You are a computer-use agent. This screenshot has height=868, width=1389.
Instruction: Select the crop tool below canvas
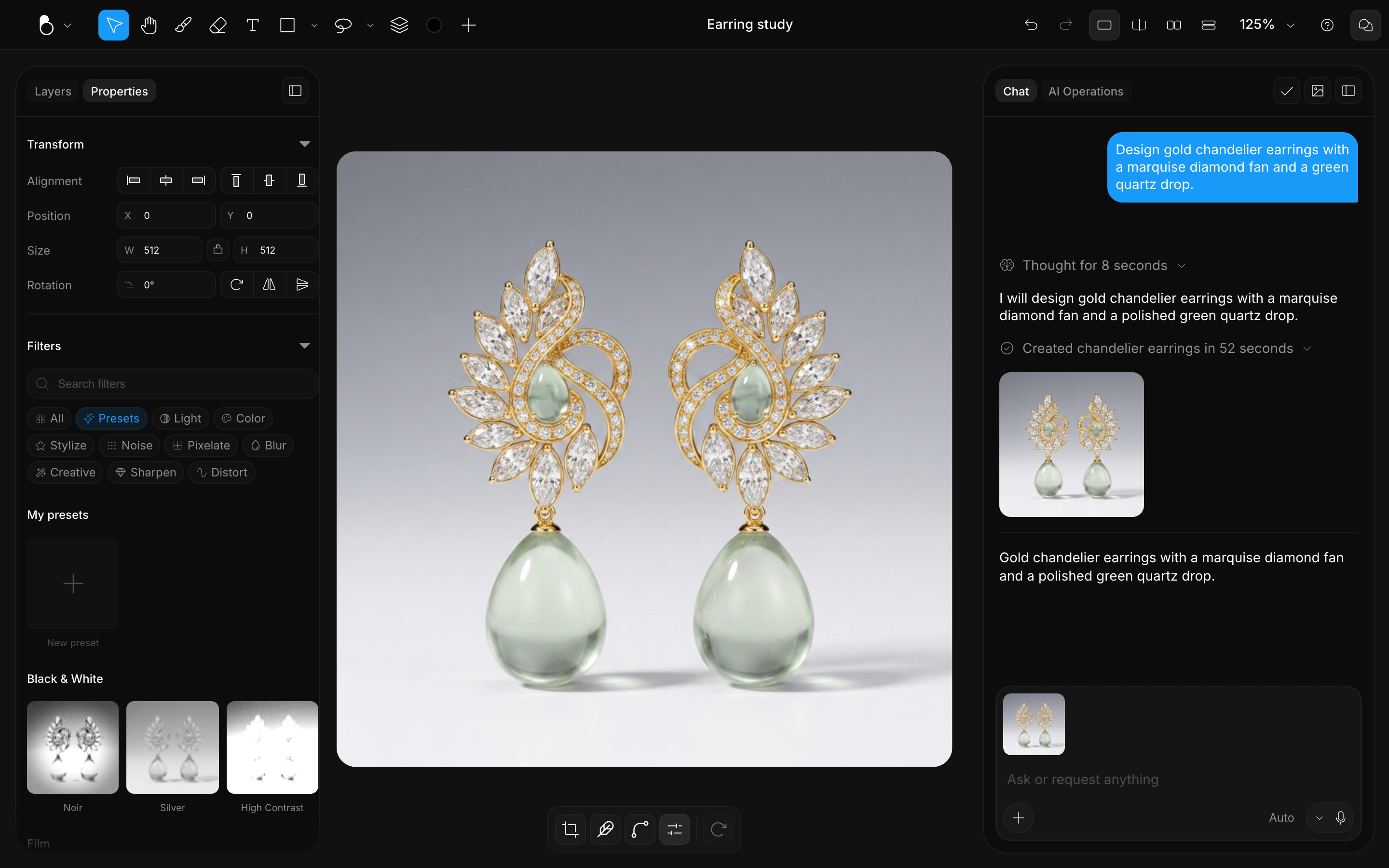(x=571, y=829)
